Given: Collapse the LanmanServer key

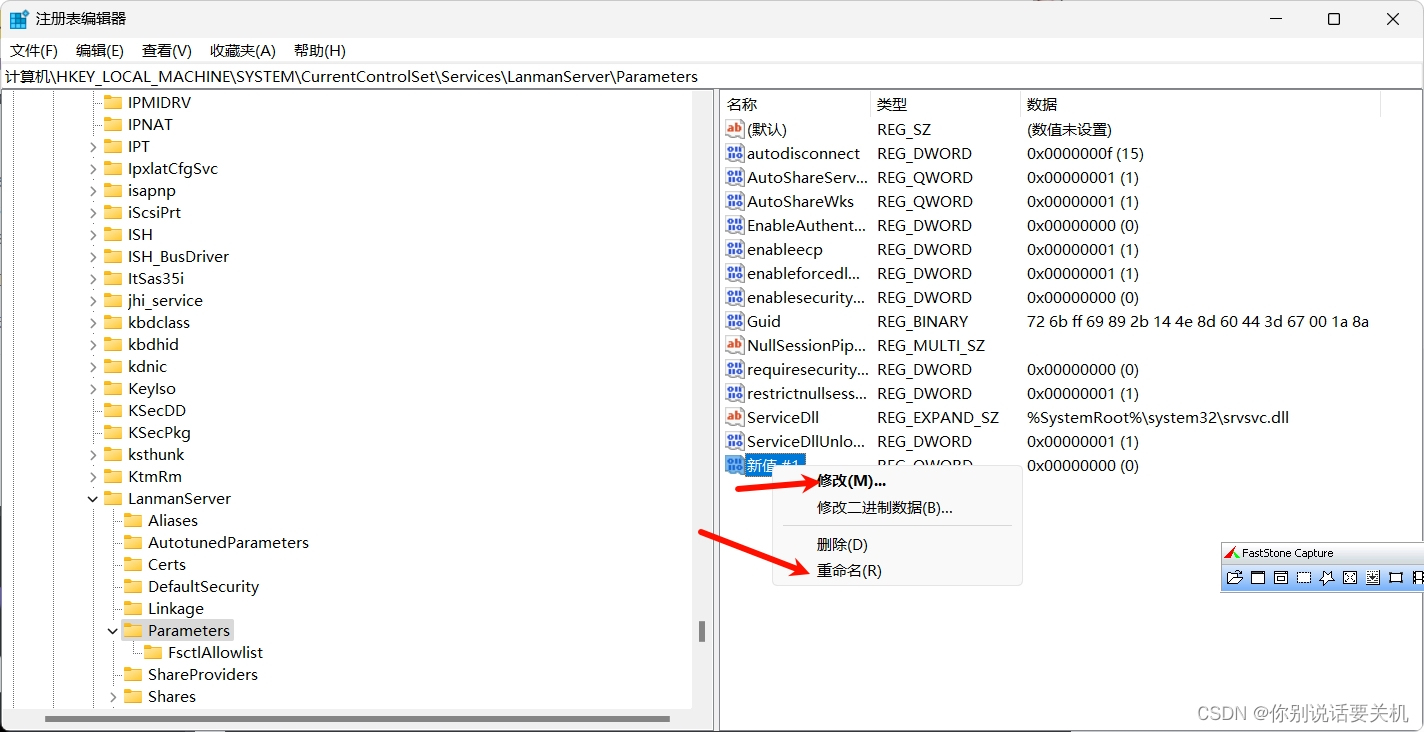Looking at the screenshot, I should (x=93, y=498).
